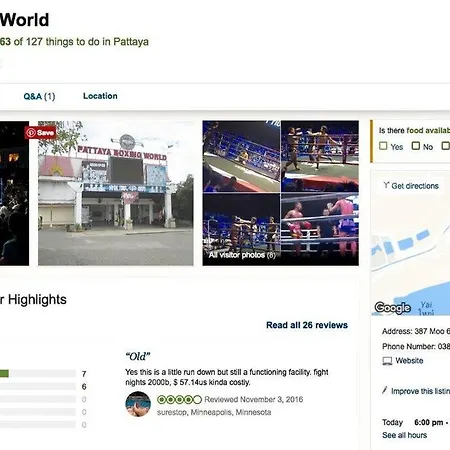450x450 pixels.
Task: Open the review titled "Old"
Action: click(x=138, y=356)
